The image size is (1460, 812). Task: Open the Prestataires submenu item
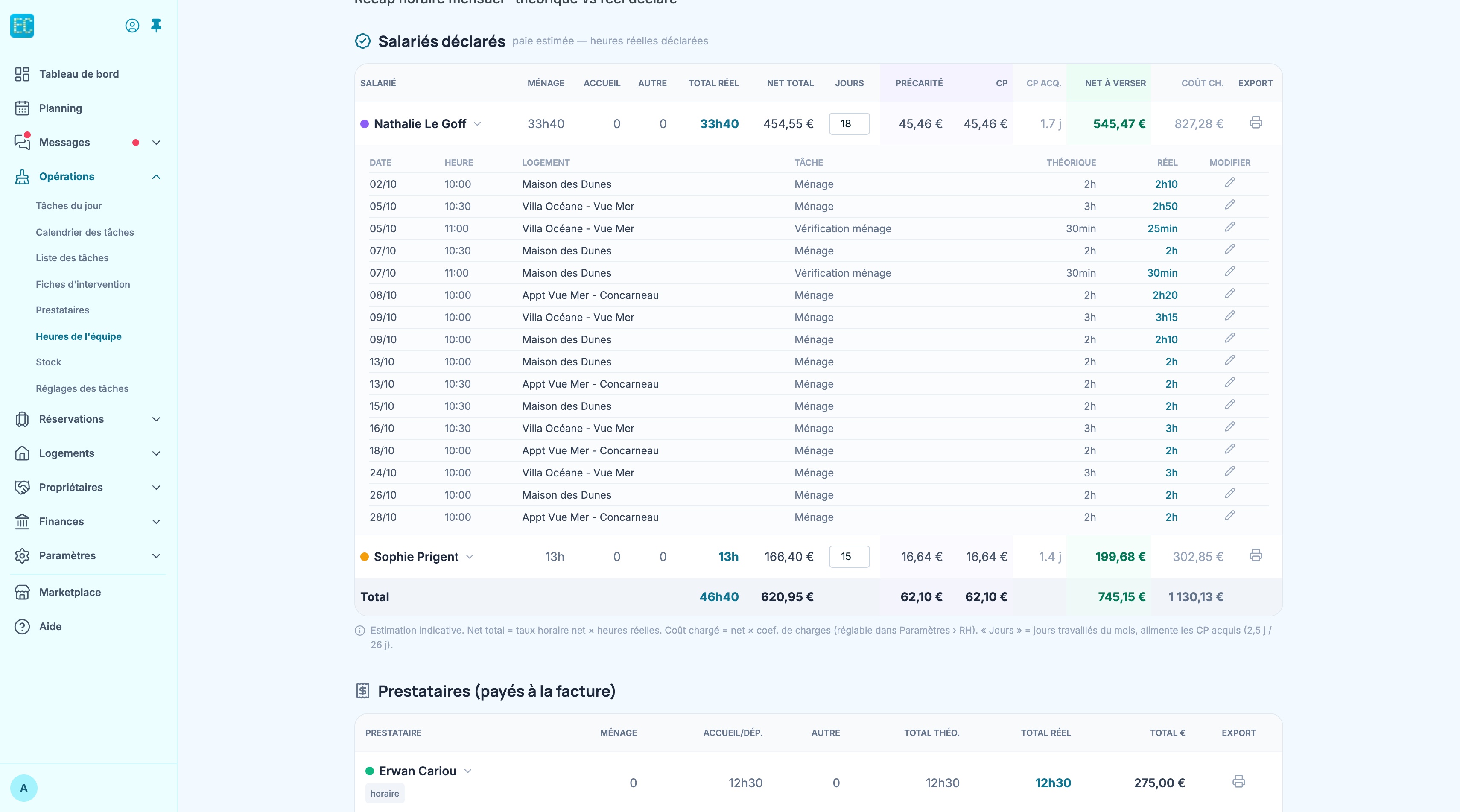coord(62,310)
